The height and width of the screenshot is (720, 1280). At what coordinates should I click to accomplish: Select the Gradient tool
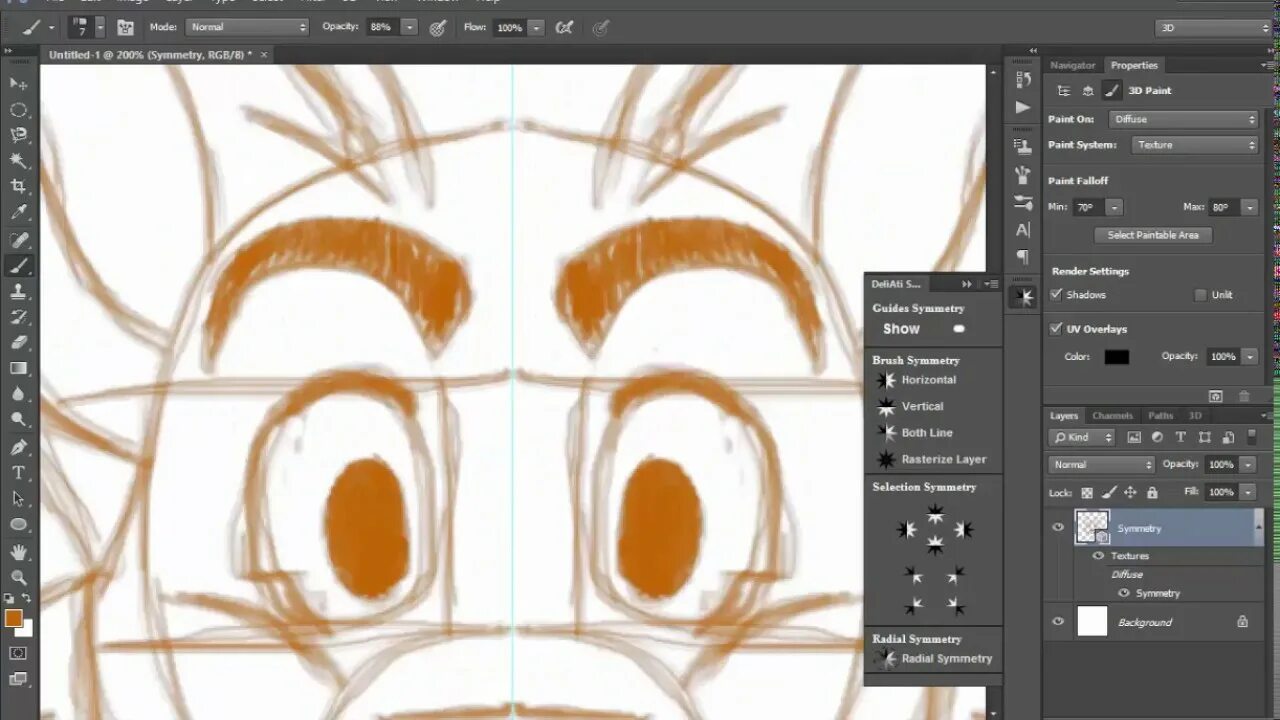18,368
